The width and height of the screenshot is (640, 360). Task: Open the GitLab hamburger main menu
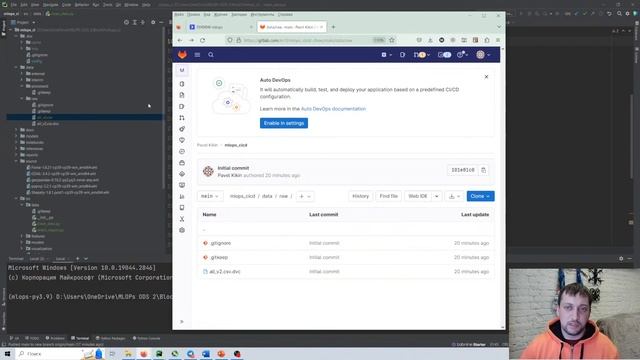[197, 55]
